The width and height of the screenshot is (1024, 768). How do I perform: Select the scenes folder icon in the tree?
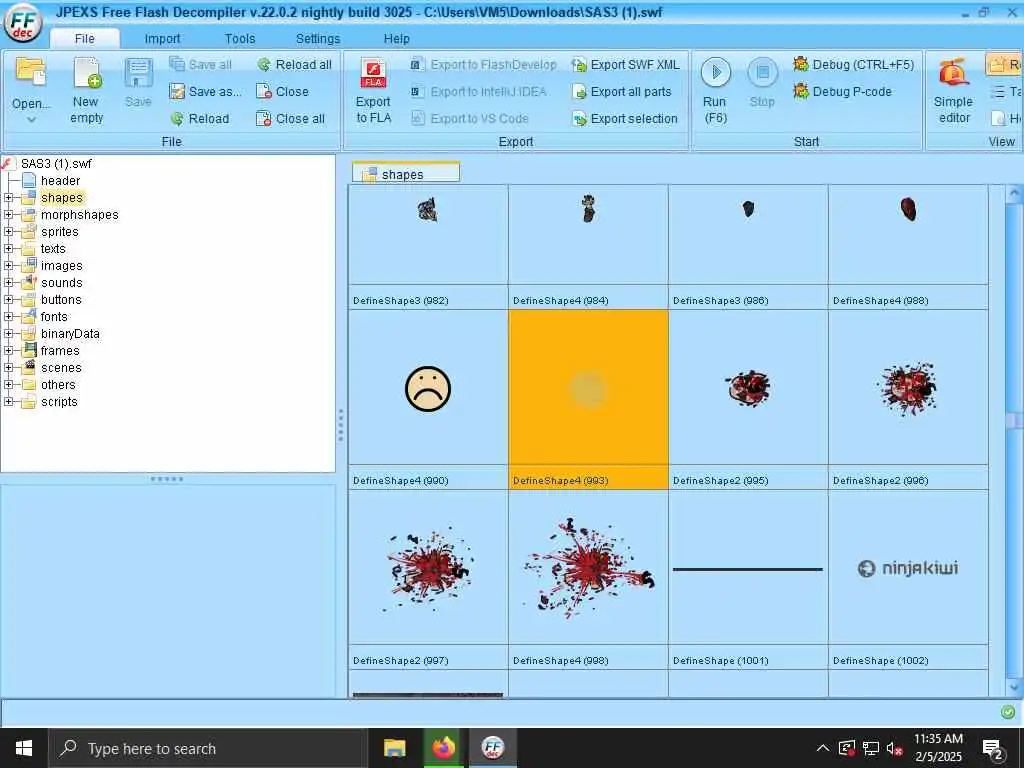click(29, 367)
